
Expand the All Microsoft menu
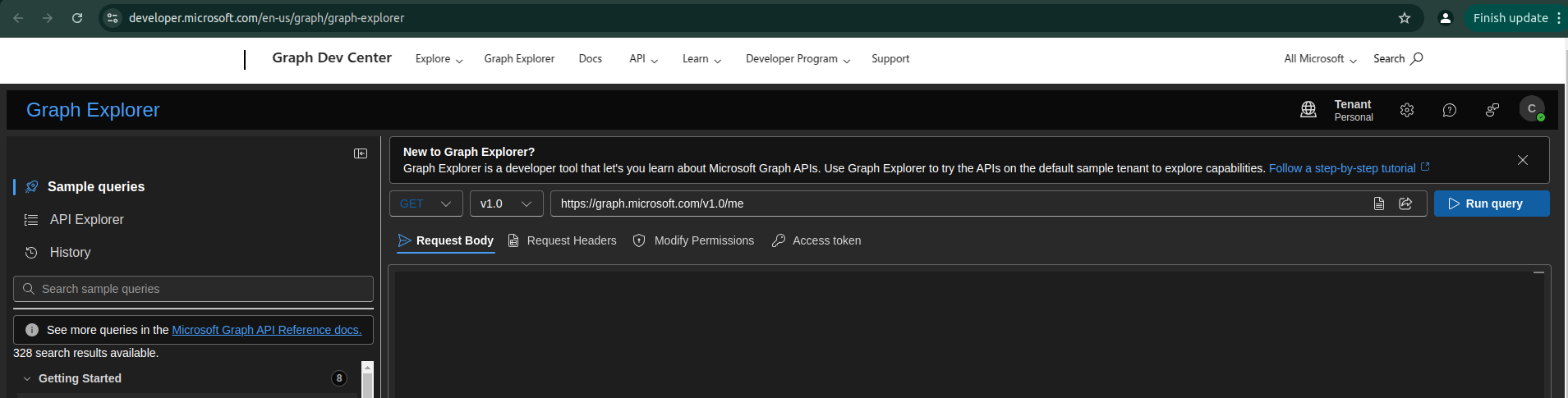[x=1321, y=59]
